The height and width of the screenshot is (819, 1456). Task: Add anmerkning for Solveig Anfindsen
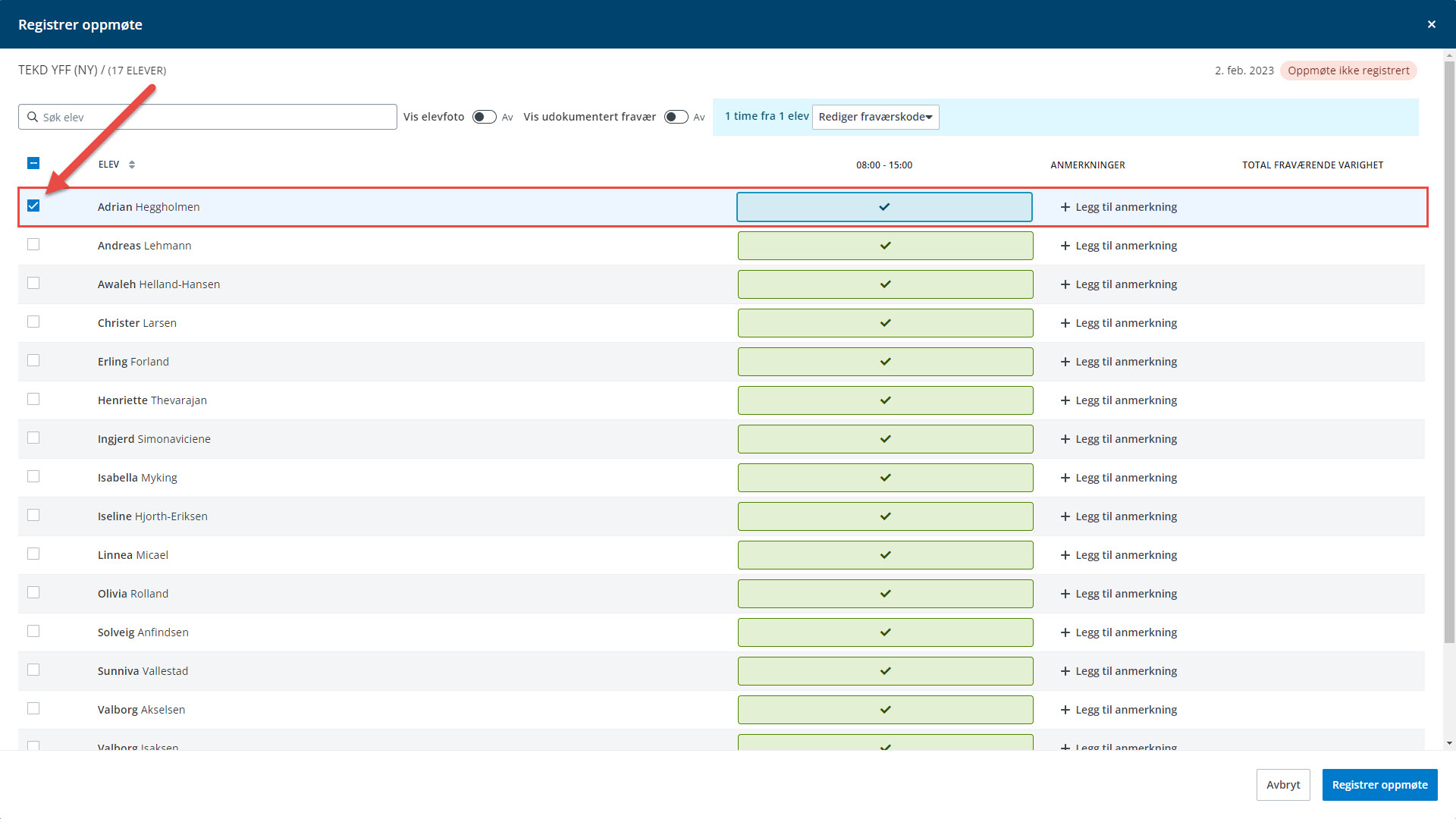(1119, 632)
